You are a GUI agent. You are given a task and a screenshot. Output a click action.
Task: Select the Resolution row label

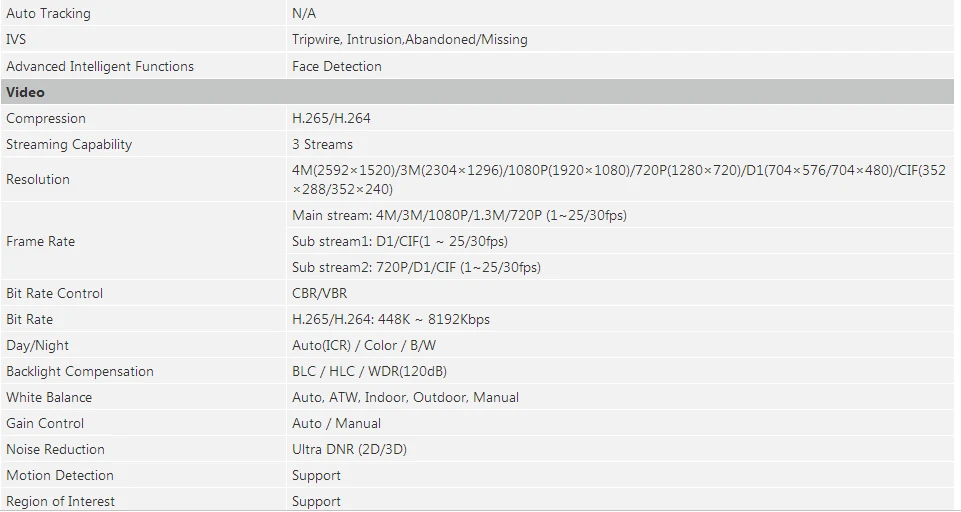coord(38,179)
